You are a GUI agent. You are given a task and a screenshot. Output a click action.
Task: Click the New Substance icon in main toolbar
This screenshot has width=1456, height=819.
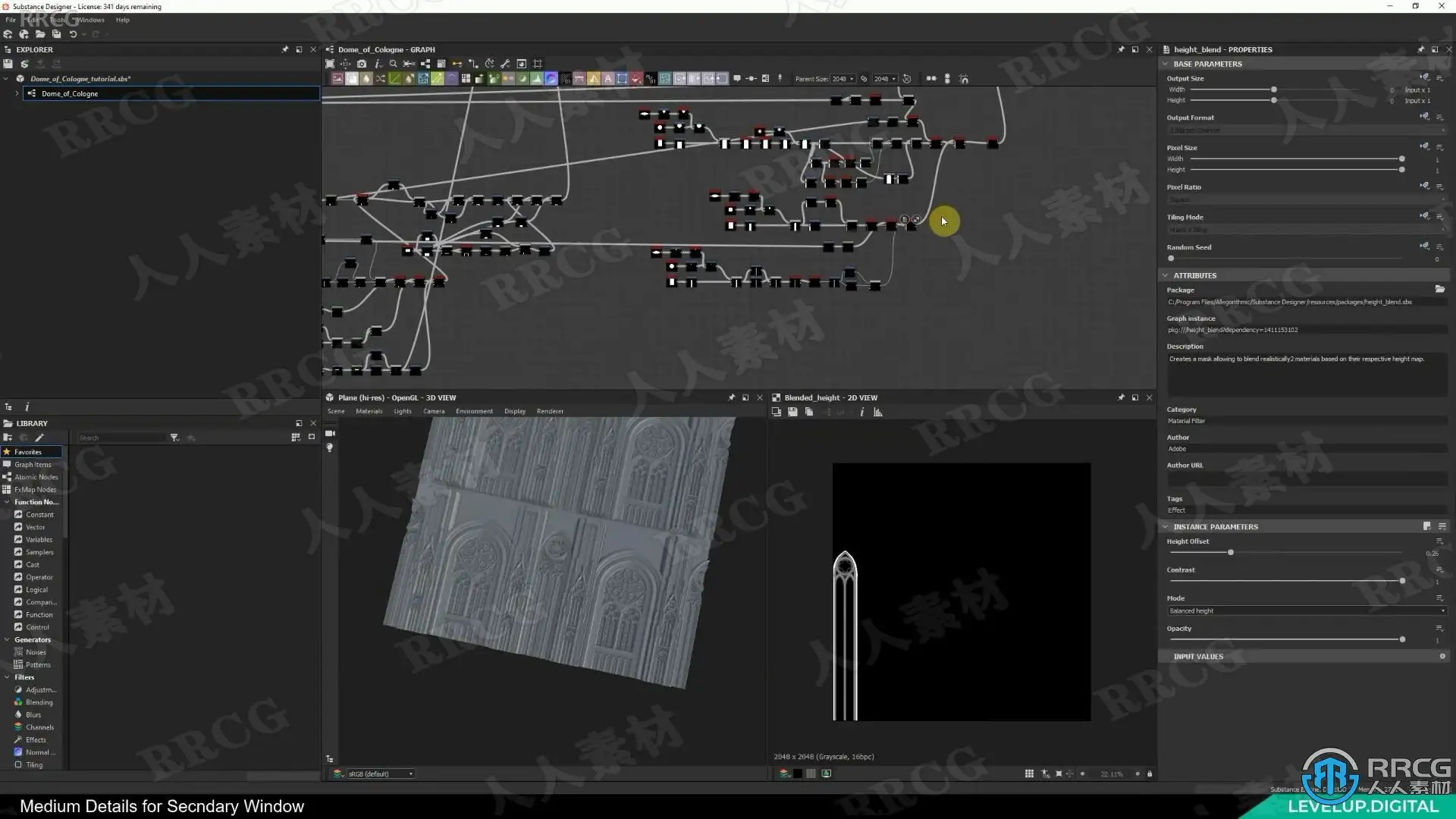pos(8,34)
